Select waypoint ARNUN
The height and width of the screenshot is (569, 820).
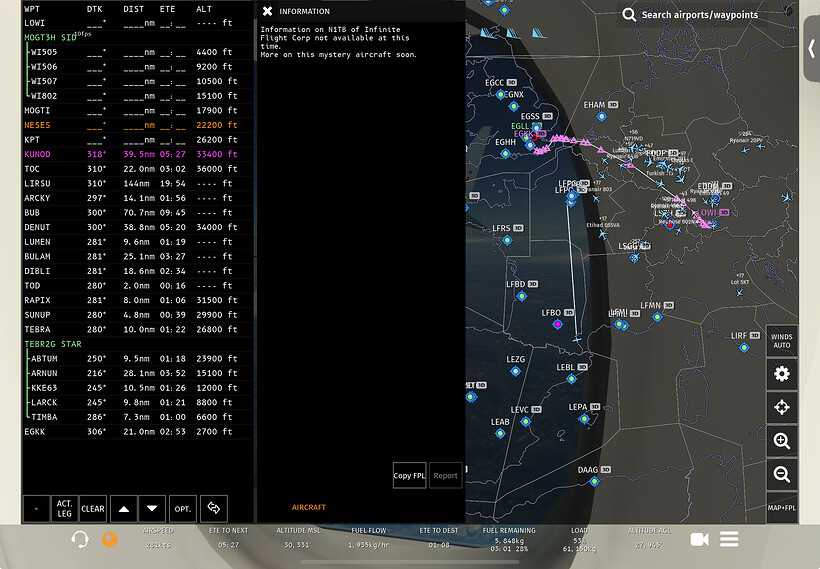tap(139, 374)
